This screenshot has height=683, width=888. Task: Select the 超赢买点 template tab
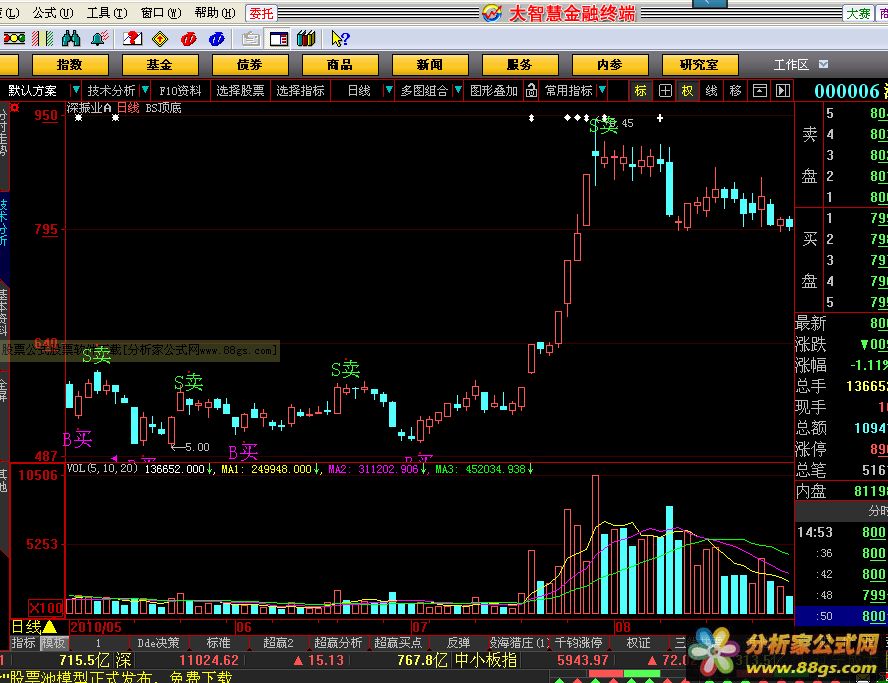pyautogui.click(x=398, y=643)
